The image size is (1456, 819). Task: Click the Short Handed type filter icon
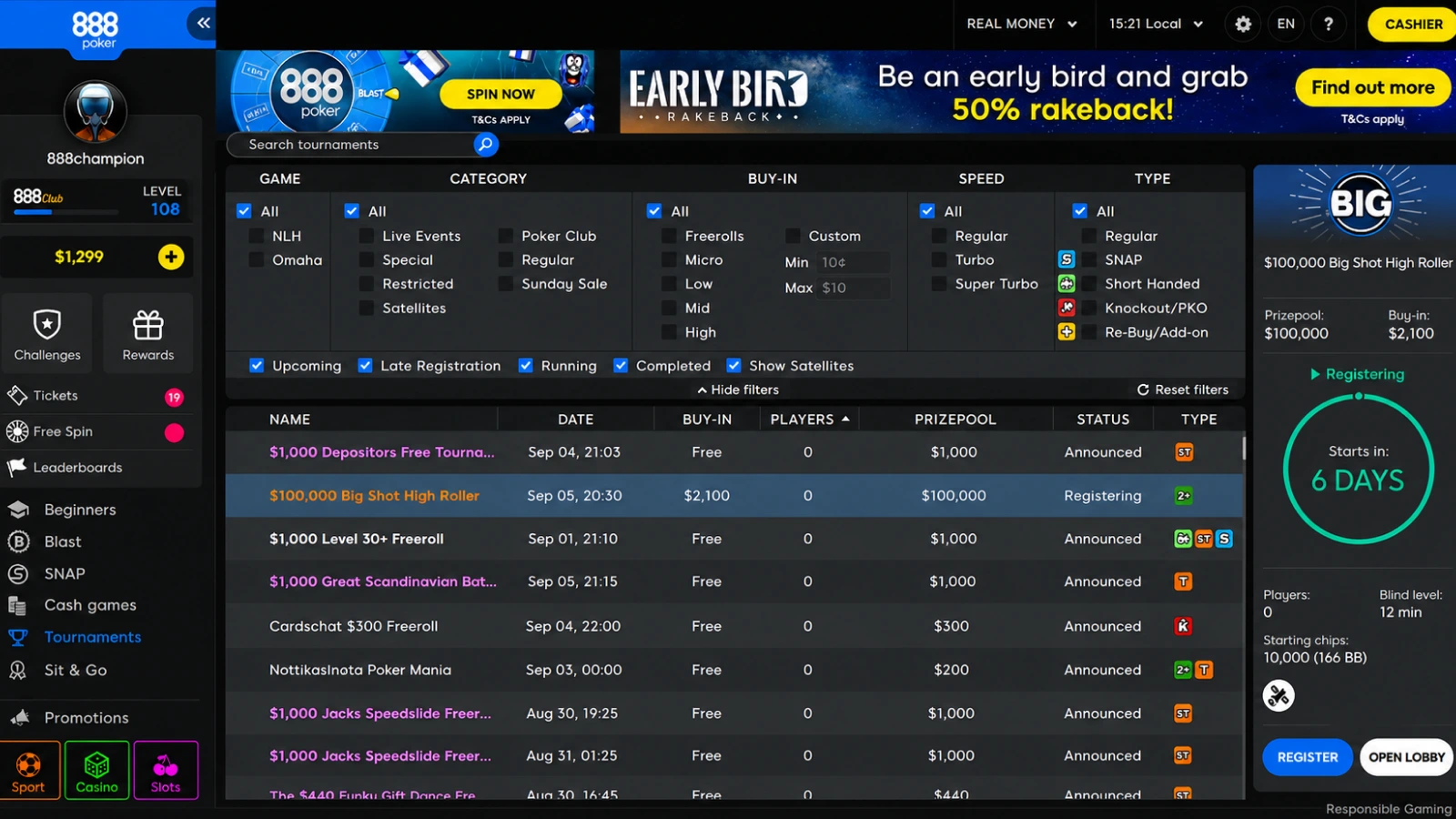[1067, 284]
